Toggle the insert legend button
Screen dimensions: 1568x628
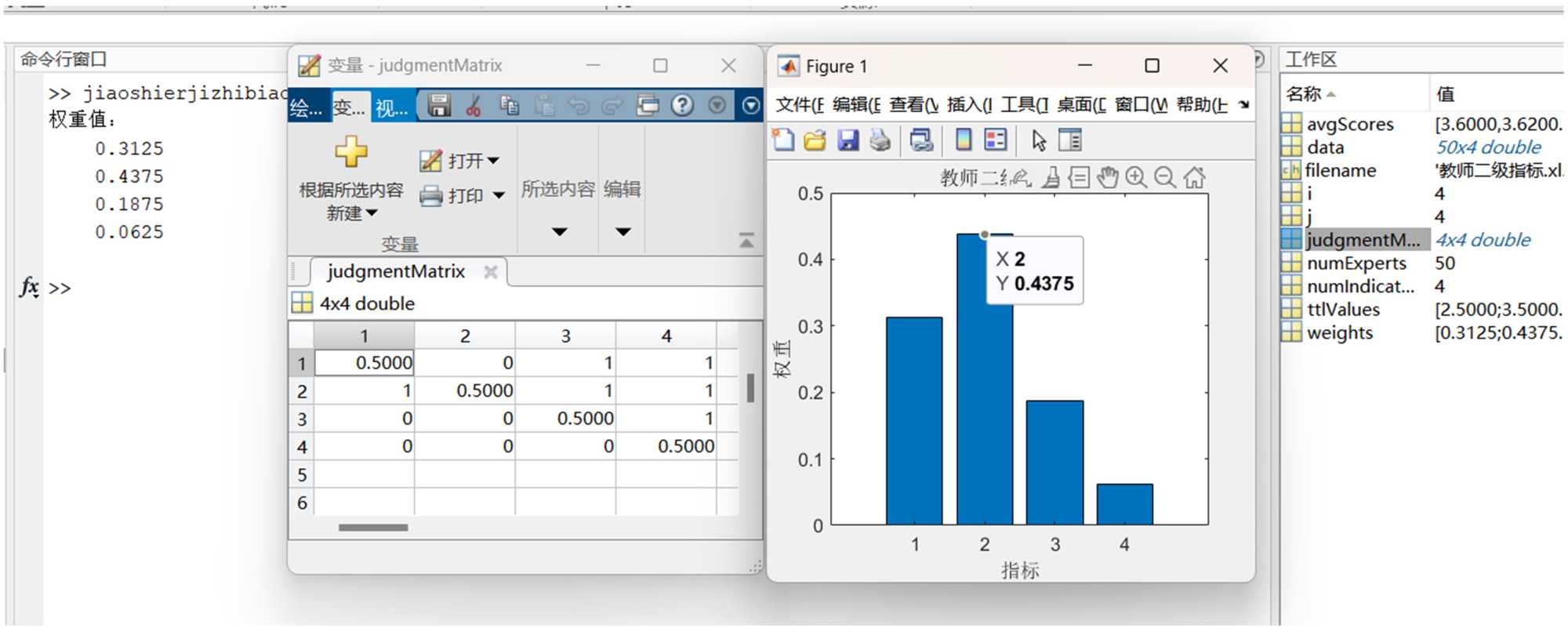[x=996, y=140]
